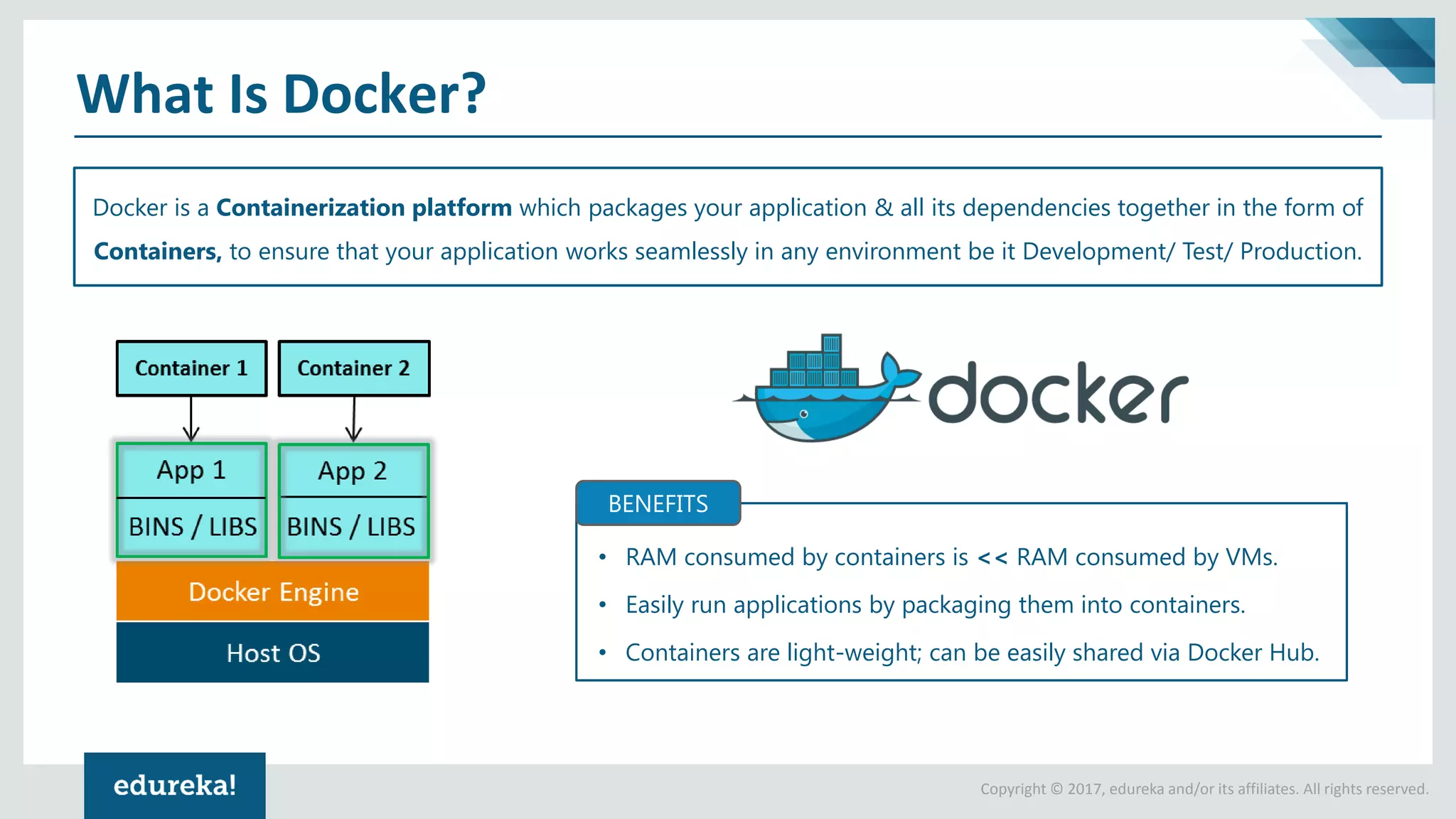Click the App 1 block
The height and width of the screenshot is (819, 1456).
click(x=192, y=470)
